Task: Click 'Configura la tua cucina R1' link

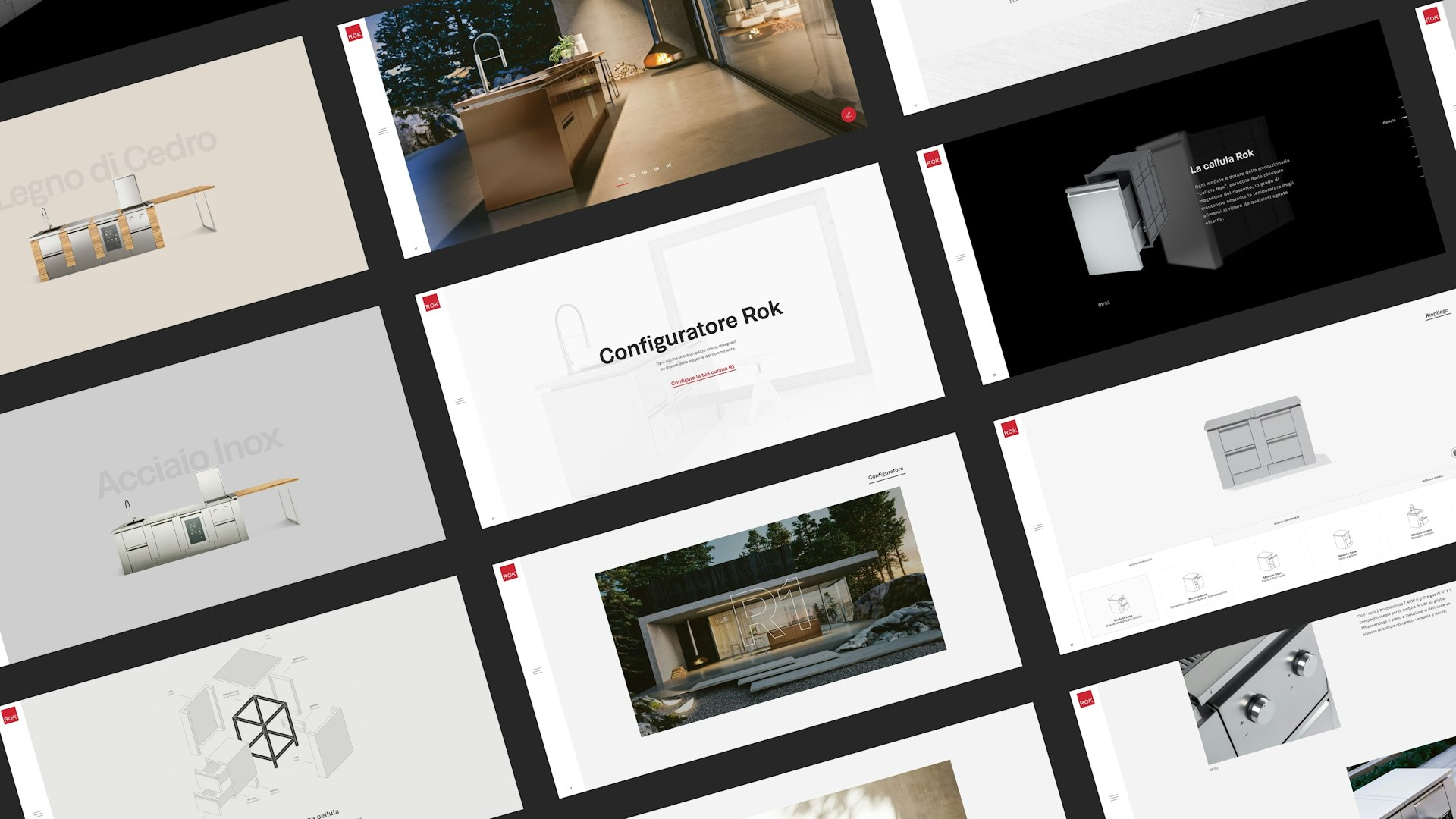Action: (x=702, y=375)
